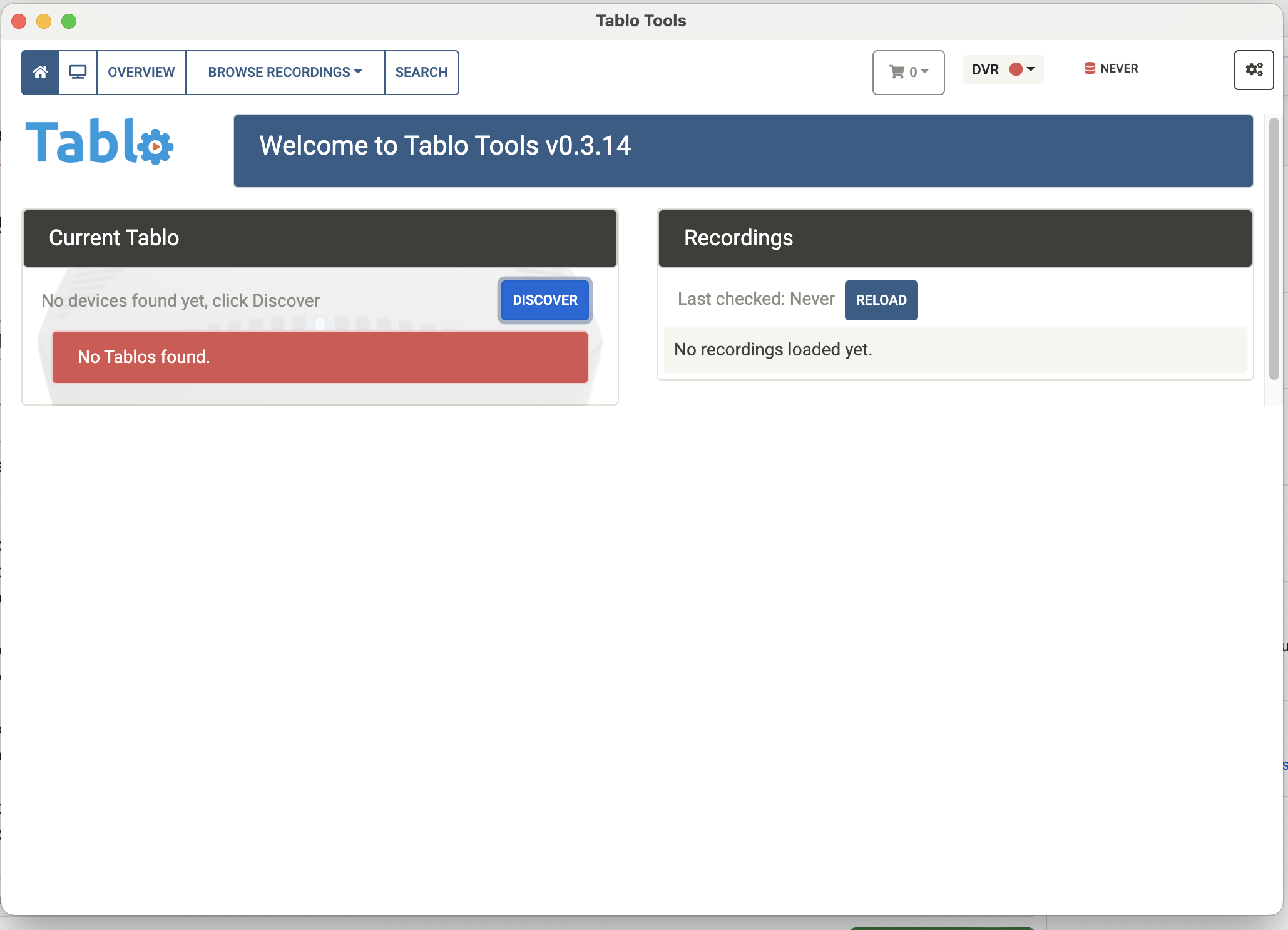Screen dimensions: 1288x930
Task: Switch to the Overview tab
Action: click(141, 72)
